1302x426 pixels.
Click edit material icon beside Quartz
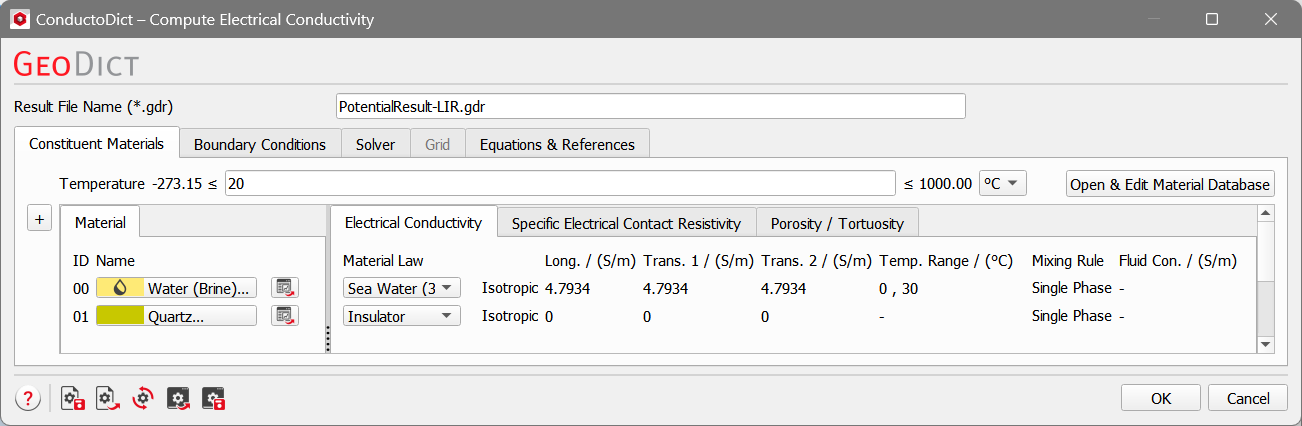click(285, 316)
